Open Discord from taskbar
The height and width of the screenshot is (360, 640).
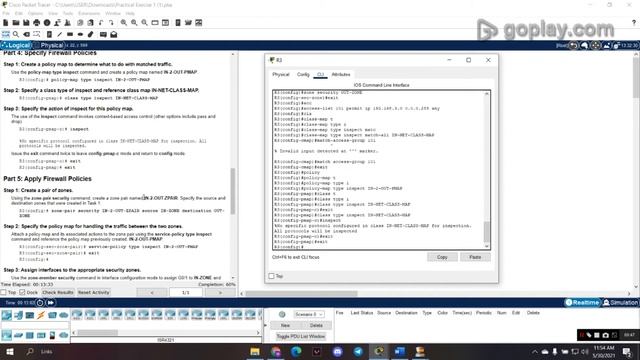[338, 351]
